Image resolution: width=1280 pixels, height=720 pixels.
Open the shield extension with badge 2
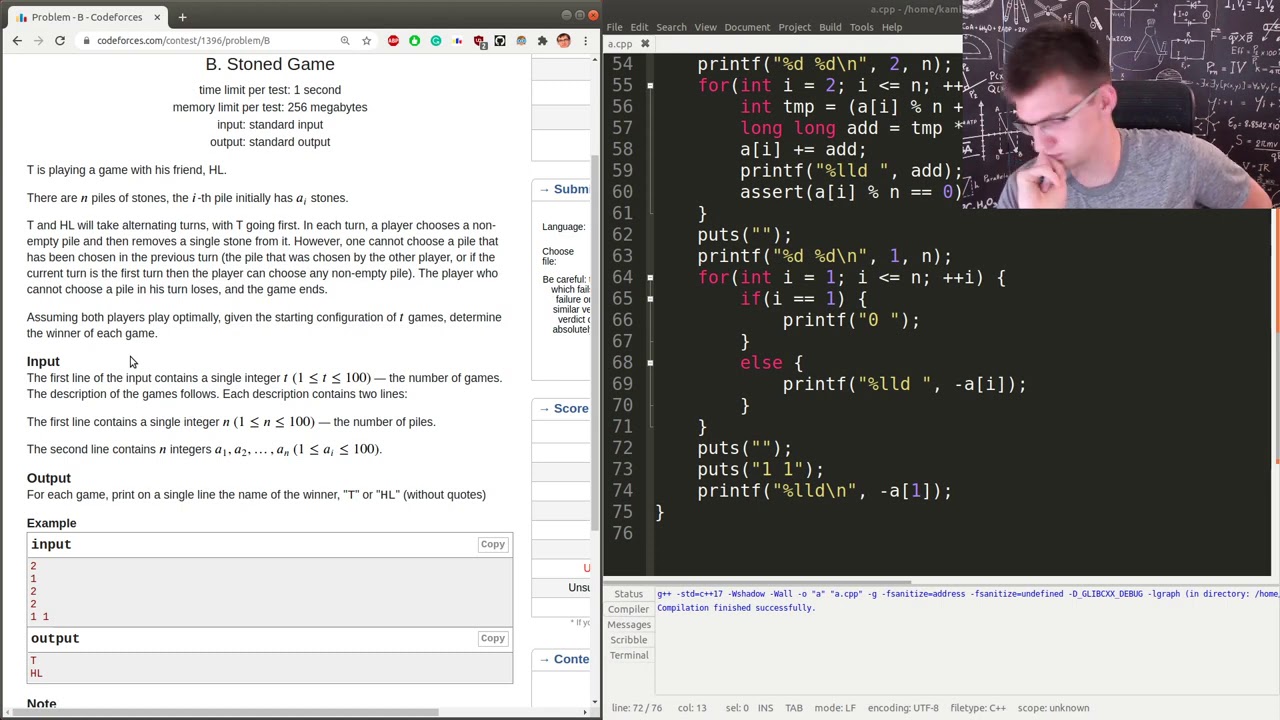click(x=479, y=41)
